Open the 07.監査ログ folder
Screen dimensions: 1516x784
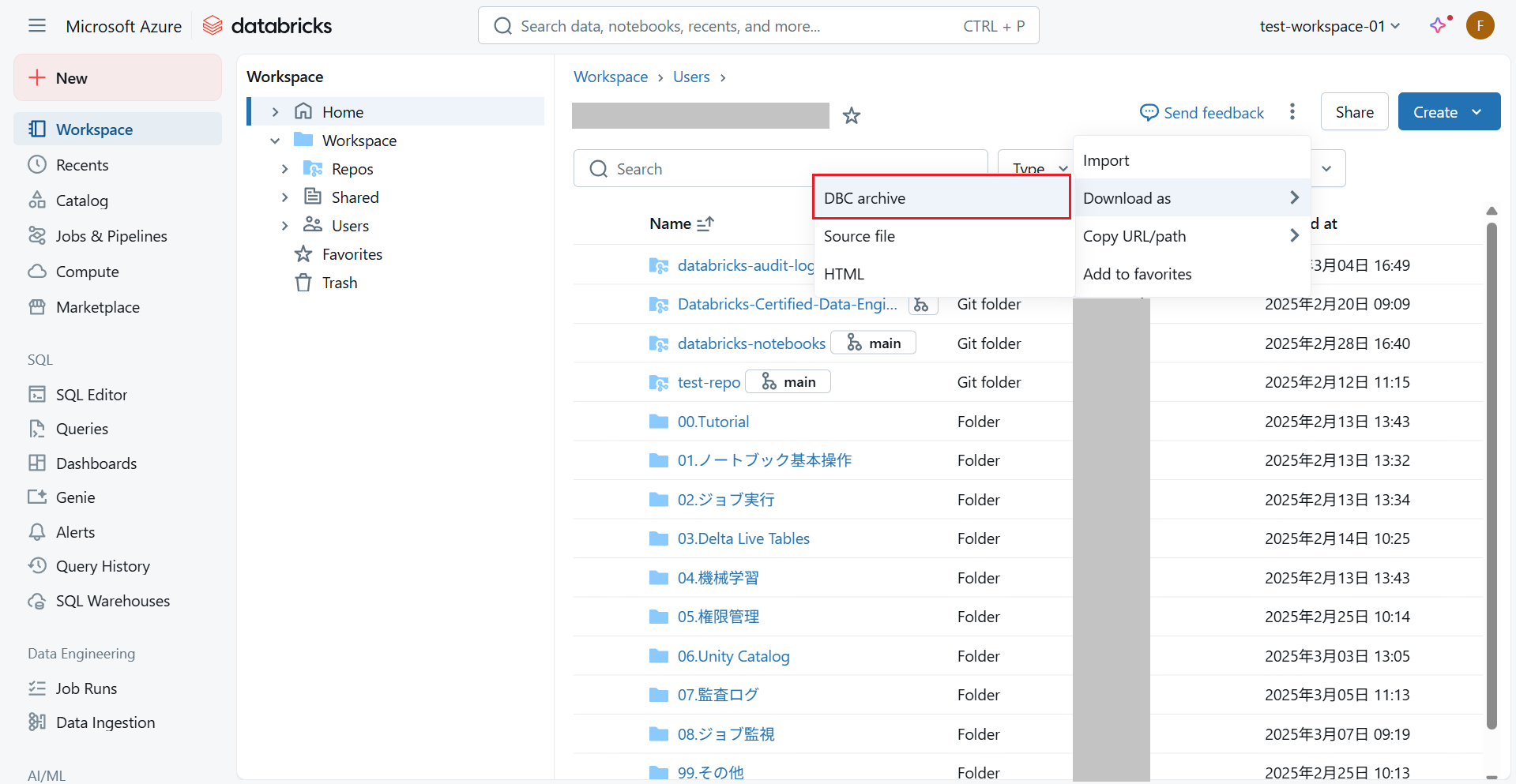click(718, 695)
